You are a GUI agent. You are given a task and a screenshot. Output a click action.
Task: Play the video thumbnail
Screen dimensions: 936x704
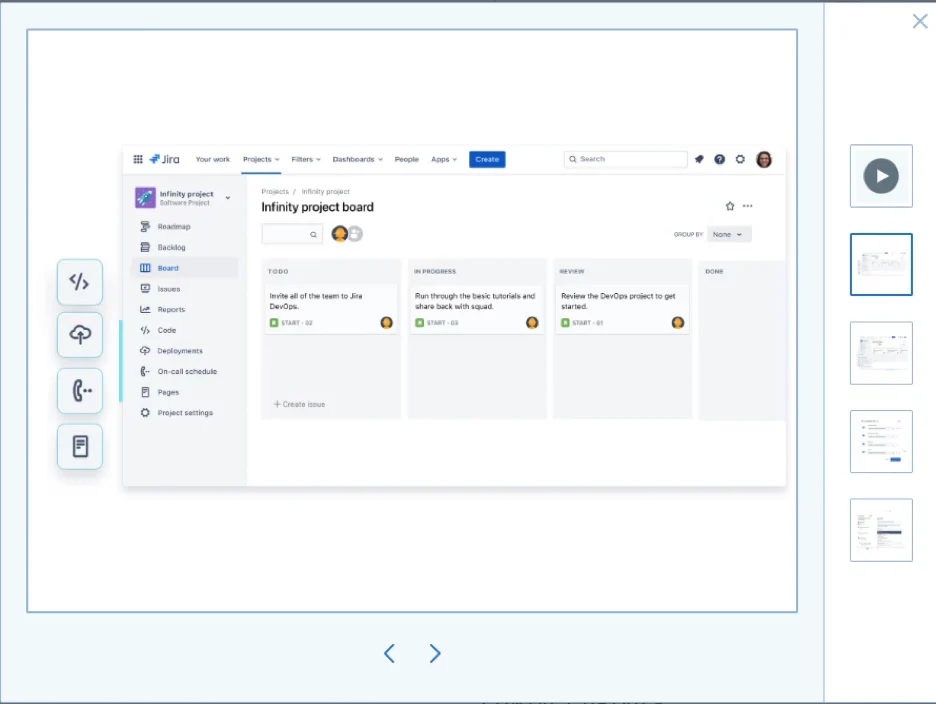pyautogui.click(x=881, y=176)
